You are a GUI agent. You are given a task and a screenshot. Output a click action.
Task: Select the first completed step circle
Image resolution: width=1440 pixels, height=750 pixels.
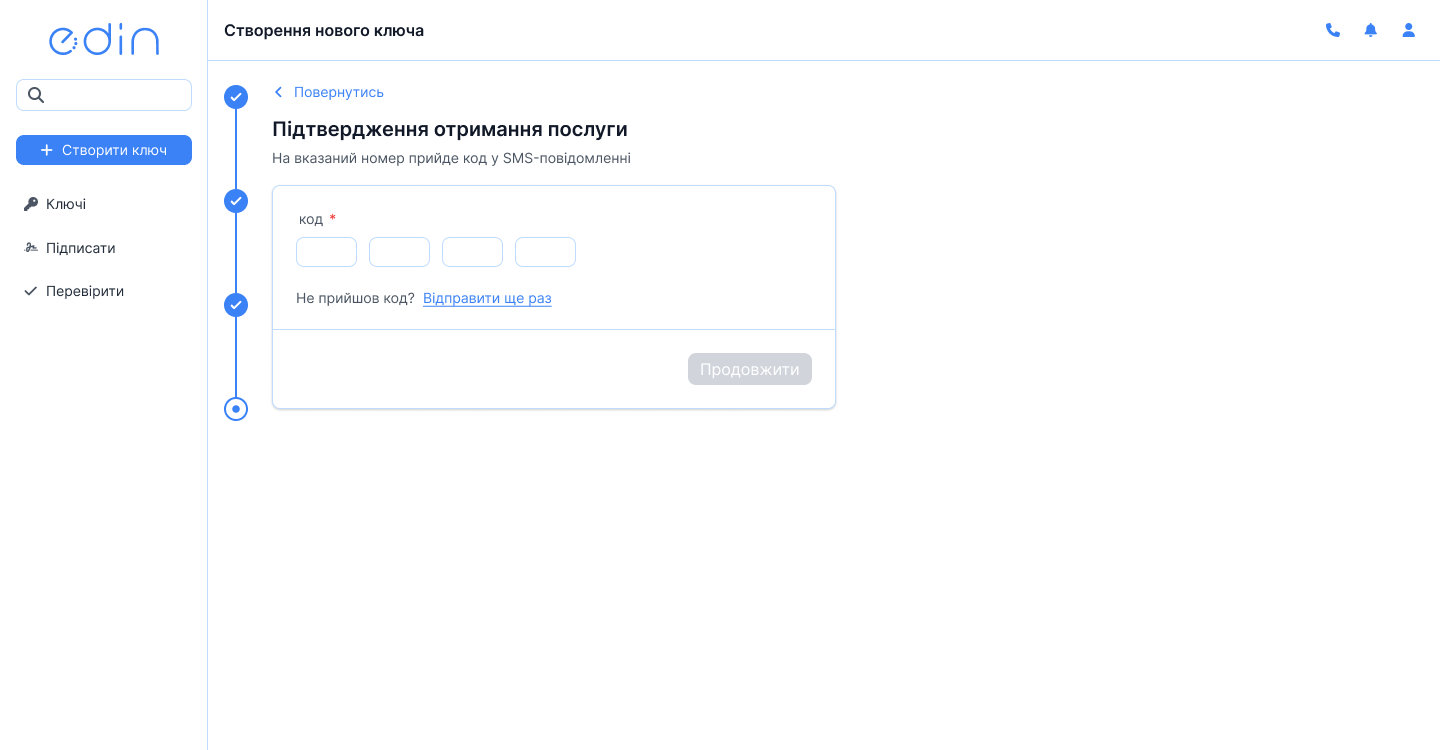[x=236, y=97]
